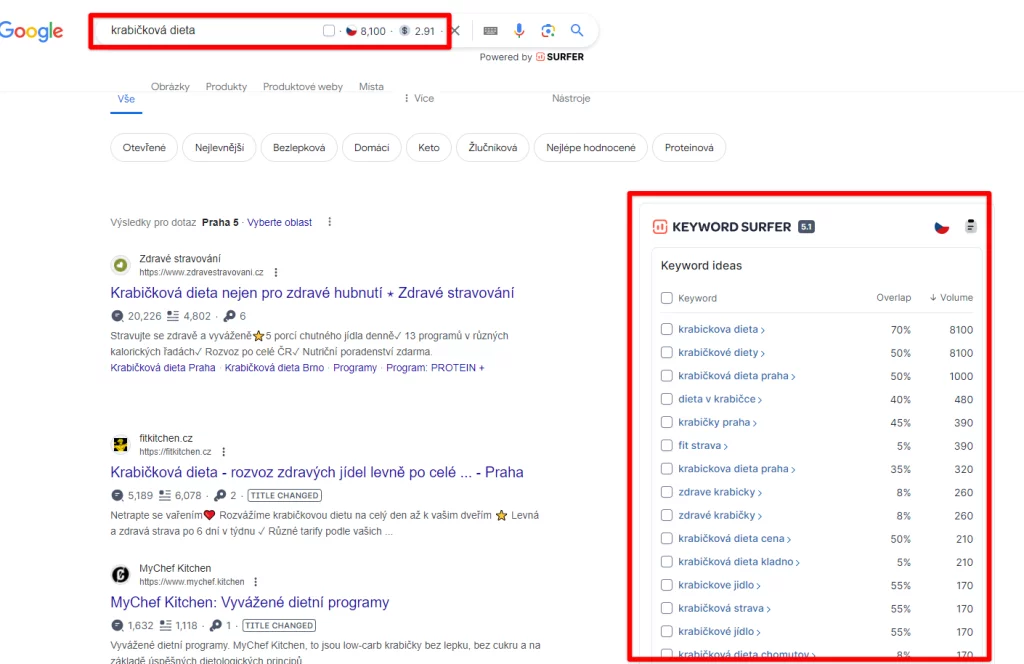Viewport: 1024px width, 664px height.
Task: Check the 'krabickova dieta' keyword
Action: pyautogui.click(x=666, y=329)
